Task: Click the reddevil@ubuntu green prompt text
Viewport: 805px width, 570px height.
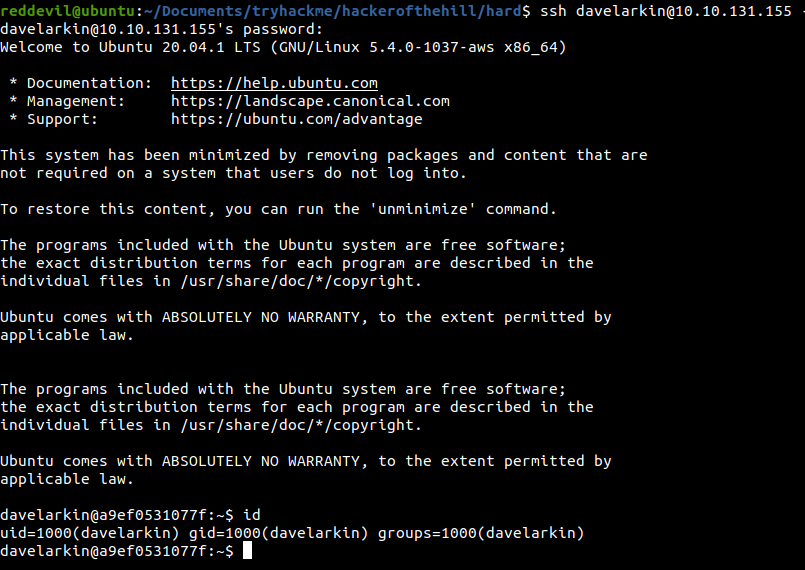Action: coord(67,11)
